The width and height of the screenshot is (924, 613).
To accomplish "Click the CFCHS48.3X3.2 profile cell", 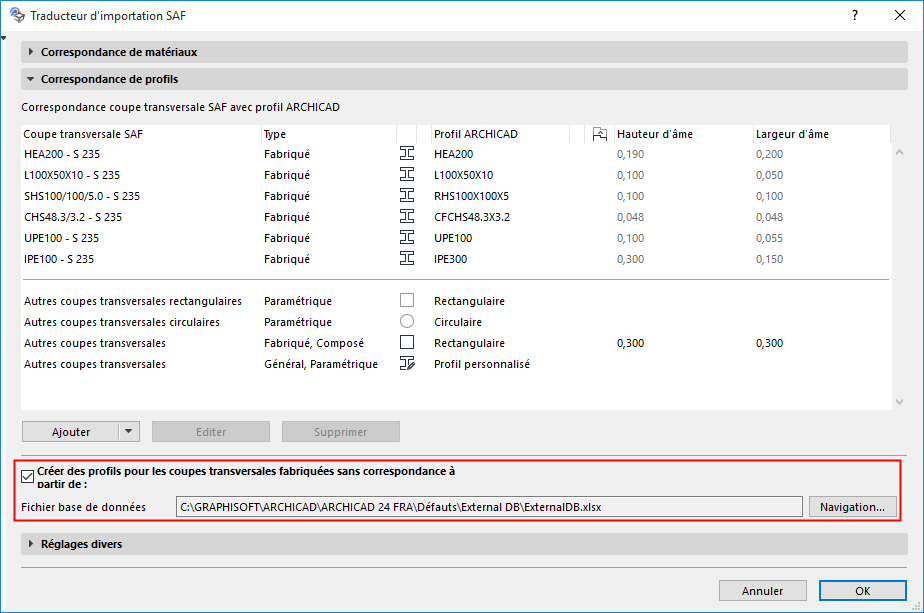I will point(472,217).
